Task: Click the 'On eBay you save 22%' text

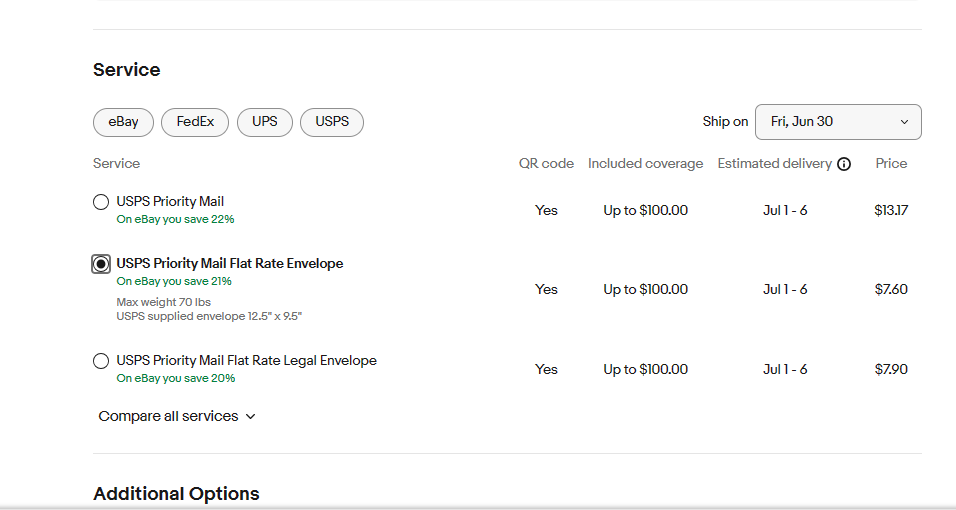Action: tap(175, 219)
